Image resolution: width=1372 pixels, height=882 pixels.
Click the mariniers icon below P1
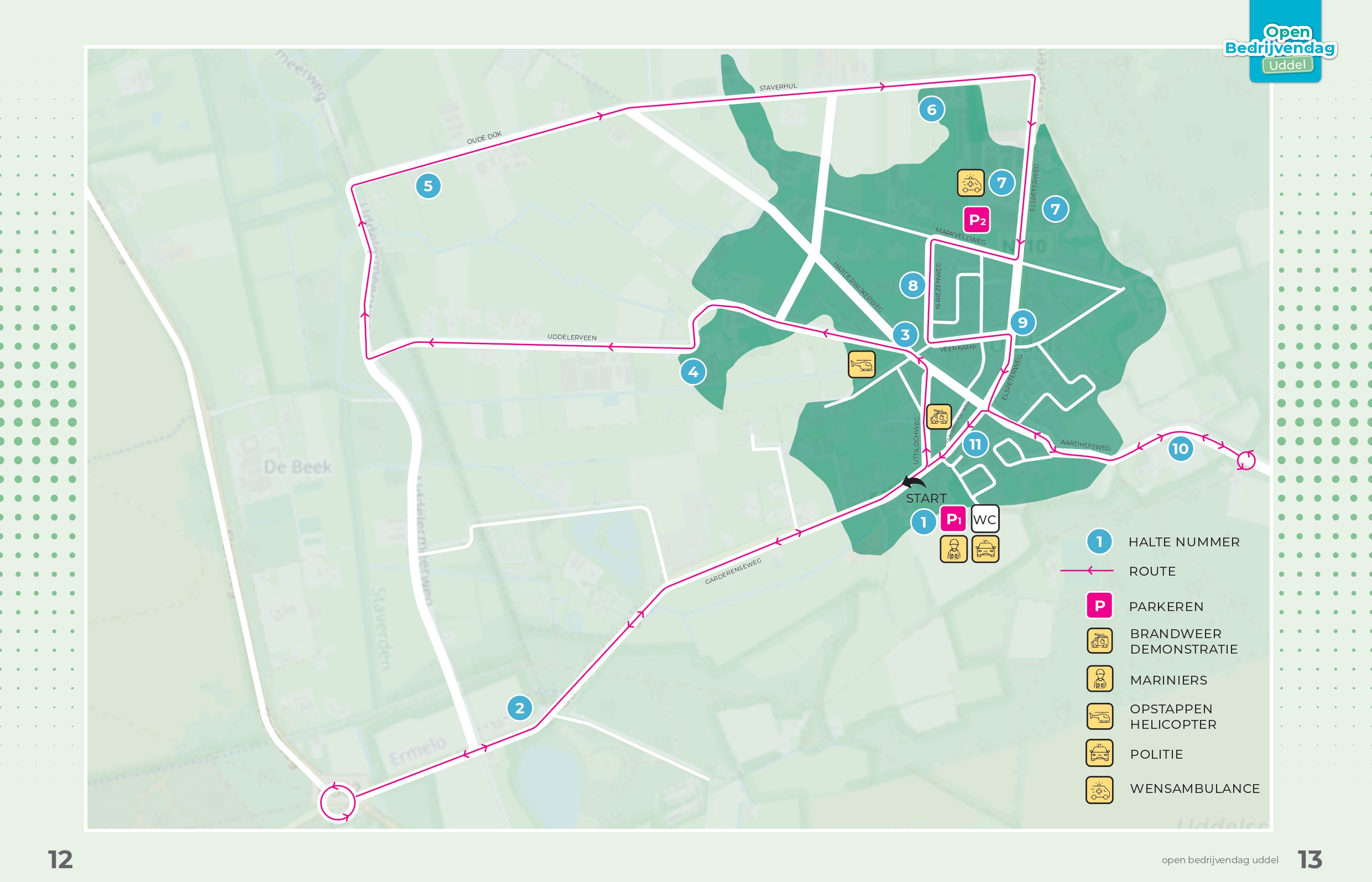[953, 549]
